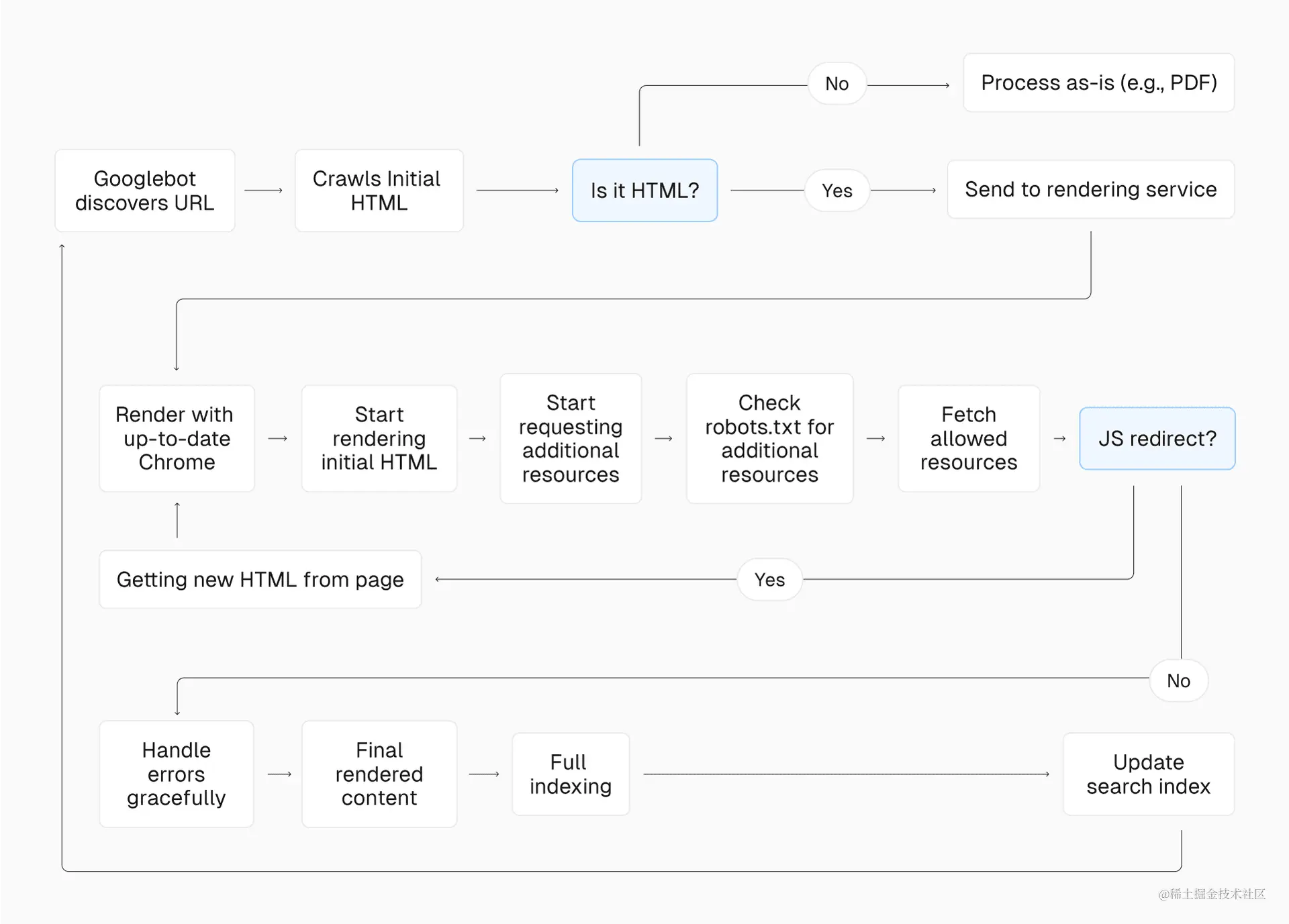1289x924 pixels.
Task: Click the Process as-is (e.g., PDF) box
Action: 1098,83
